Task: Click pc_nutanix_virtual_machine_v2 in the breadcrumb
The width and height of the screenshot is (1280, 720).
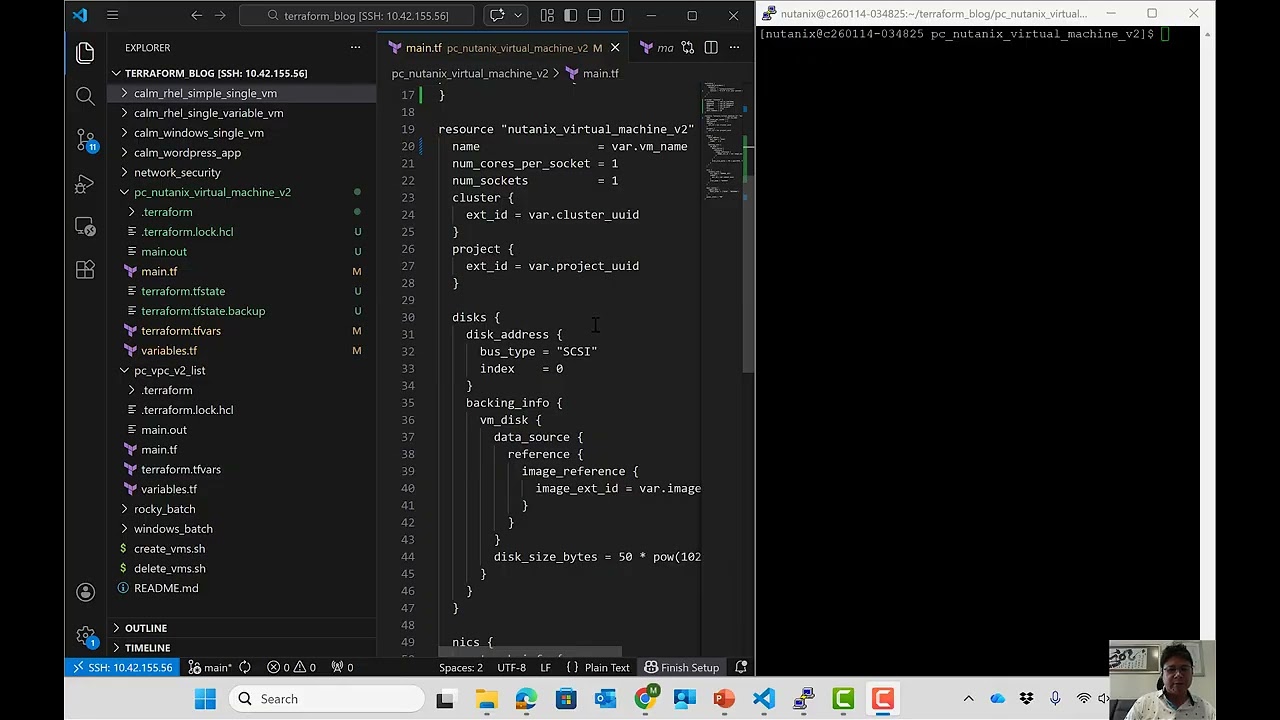Action: (469, 73)
